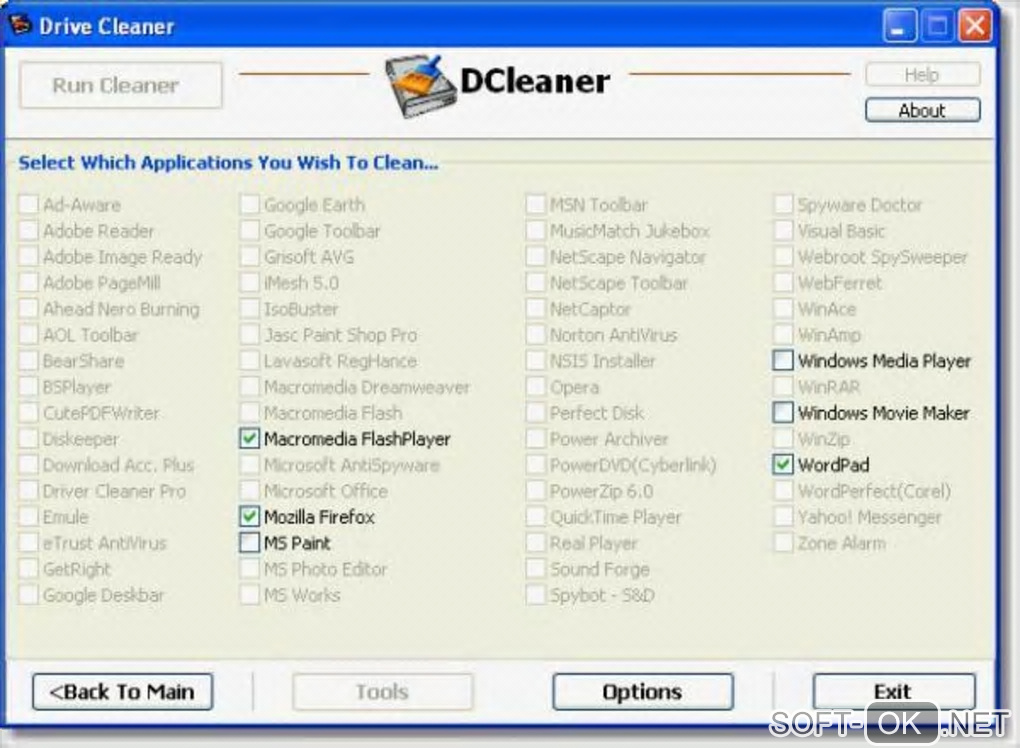Go Back To Main screen

(122, 692)
